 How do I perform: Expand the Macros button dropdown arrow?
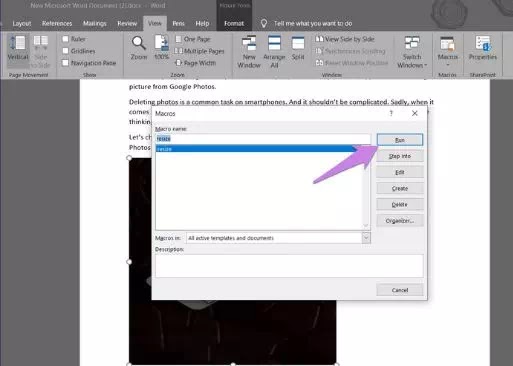coord(448,65)
